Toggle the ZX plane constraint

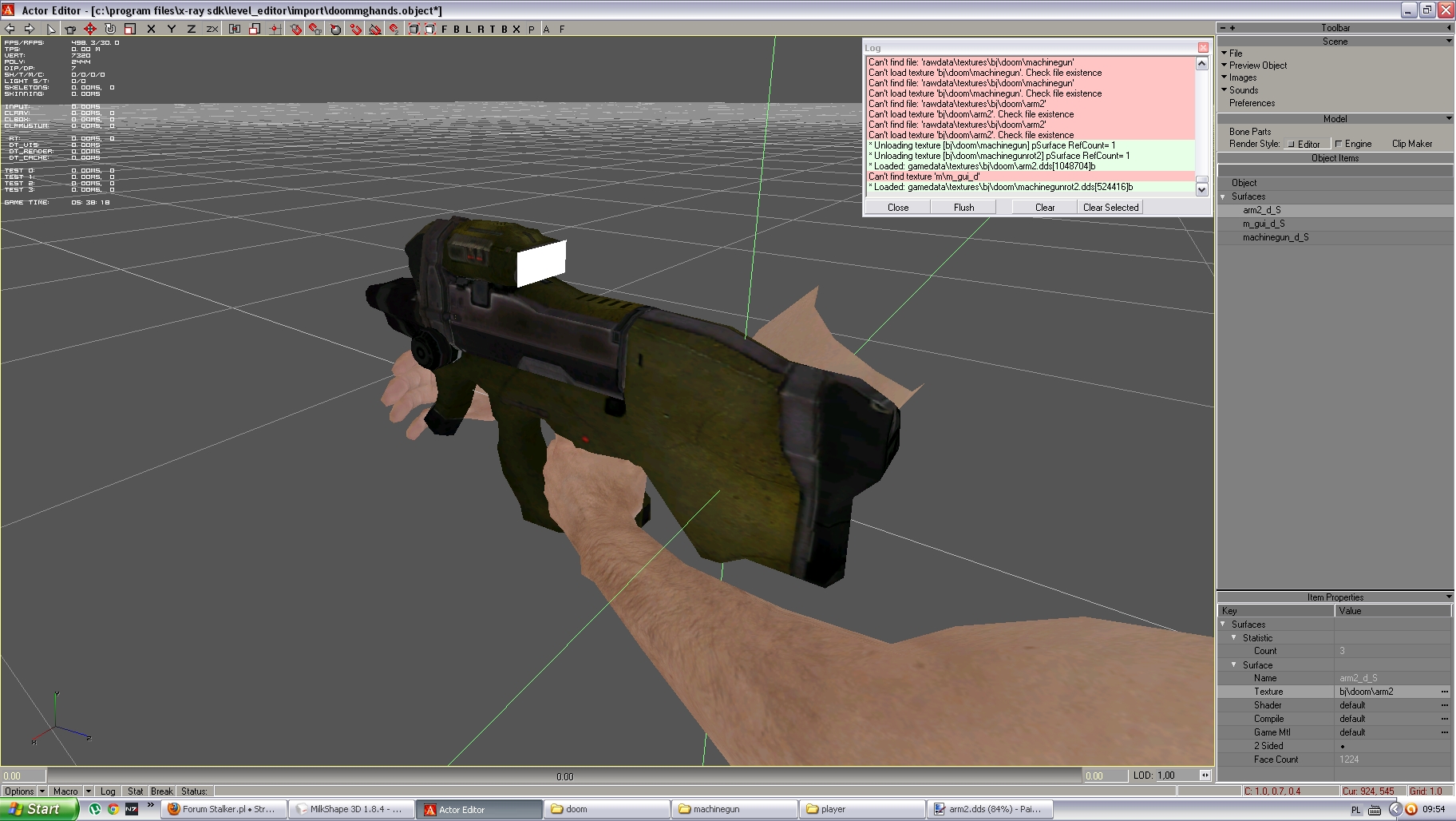212,29
